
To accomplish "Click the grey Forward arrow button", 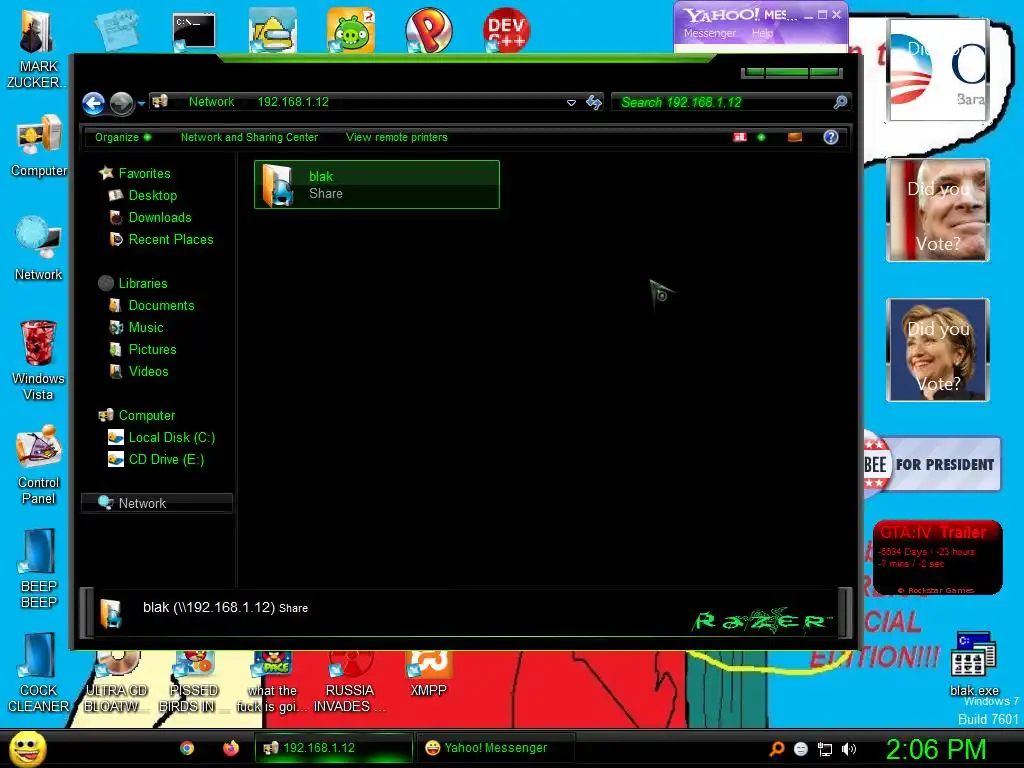I will pos(121,103).
